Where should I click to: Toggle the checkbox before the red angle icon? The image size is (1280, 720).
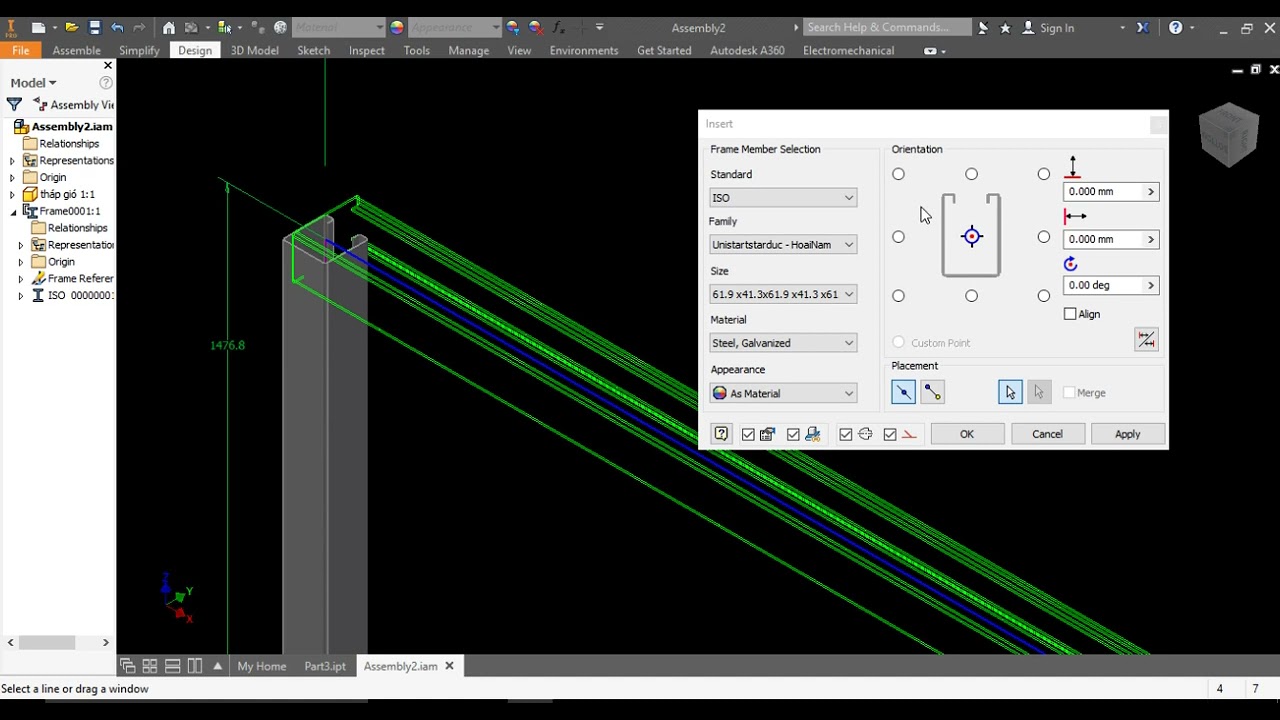pyautogui.click(x=890, y=435)
